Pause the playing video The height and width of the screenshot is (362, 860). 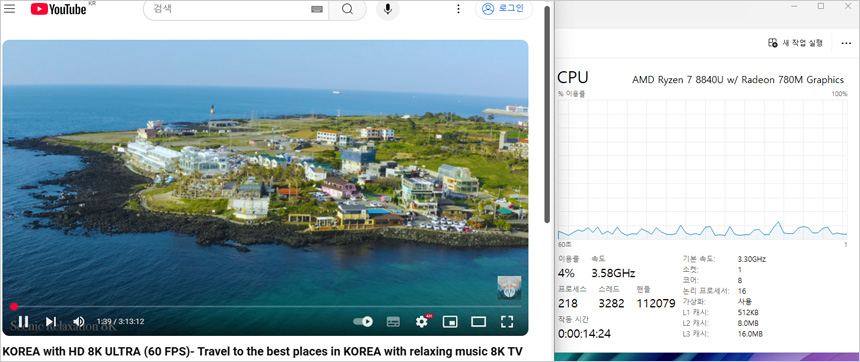23,321
